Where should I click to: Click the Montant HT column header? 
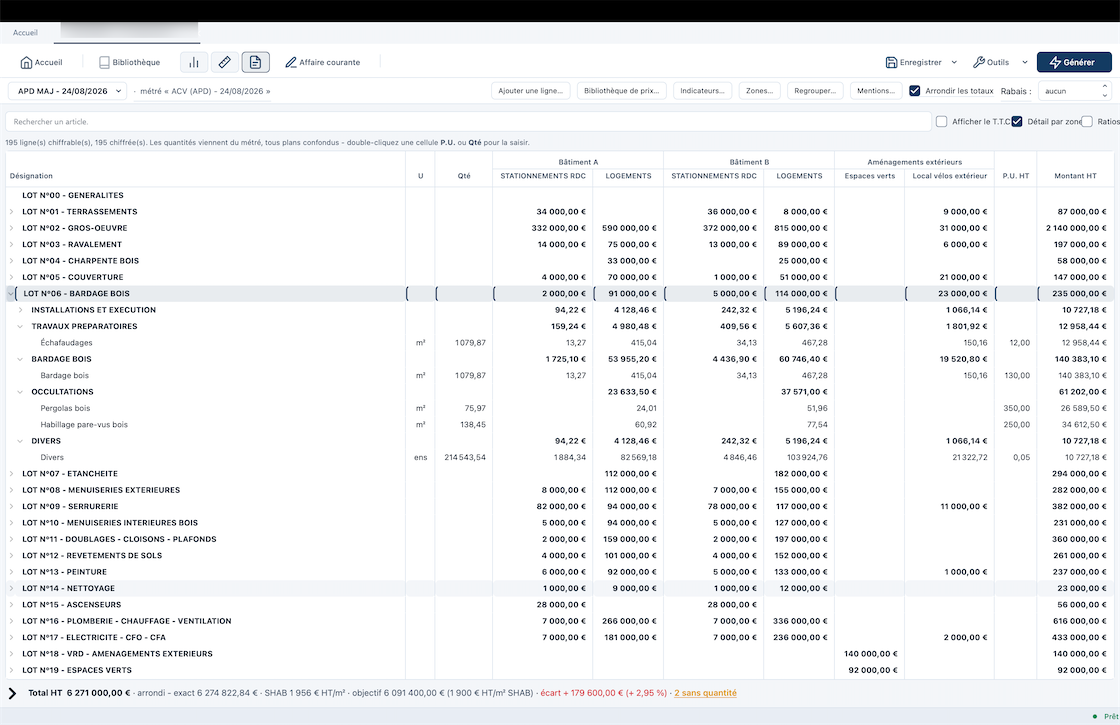(1075, 176)
